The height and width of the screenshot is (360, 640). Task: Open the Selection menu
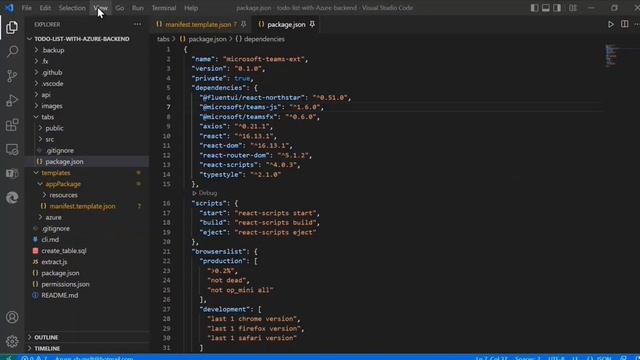tap(72, 8)
